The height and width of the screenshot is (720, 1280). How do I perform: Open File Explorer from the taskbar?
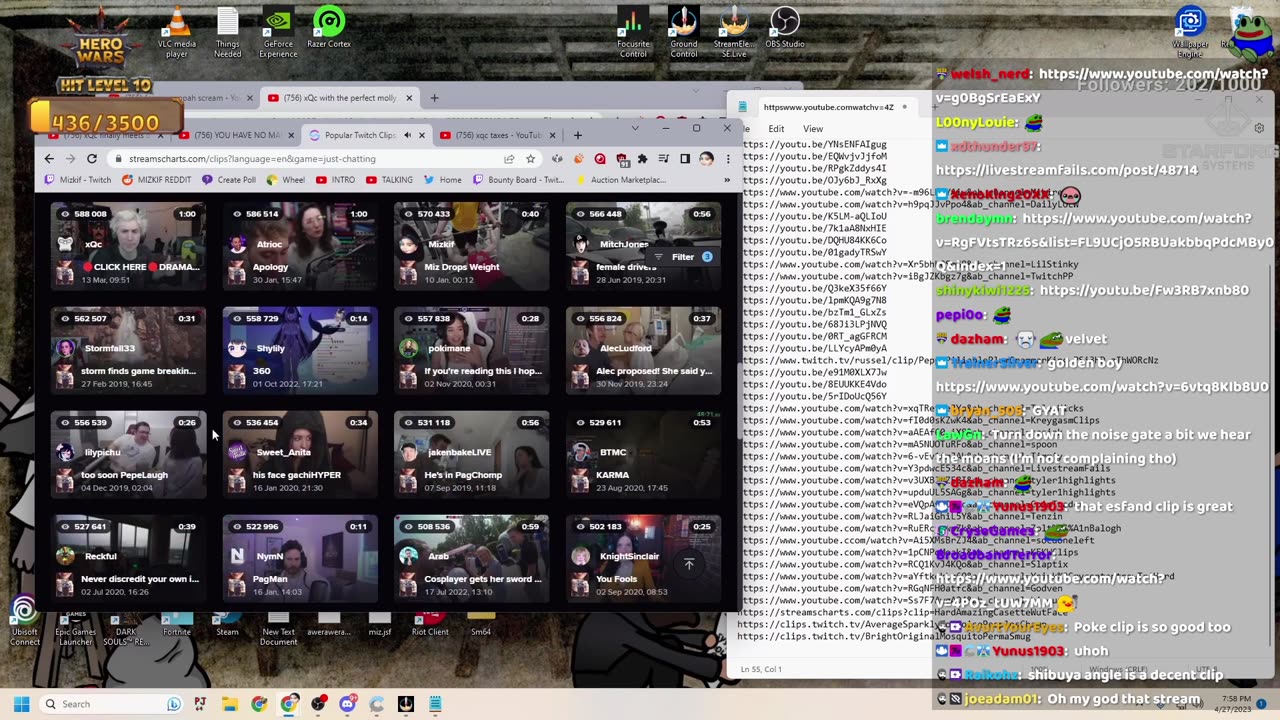[229, 704]
